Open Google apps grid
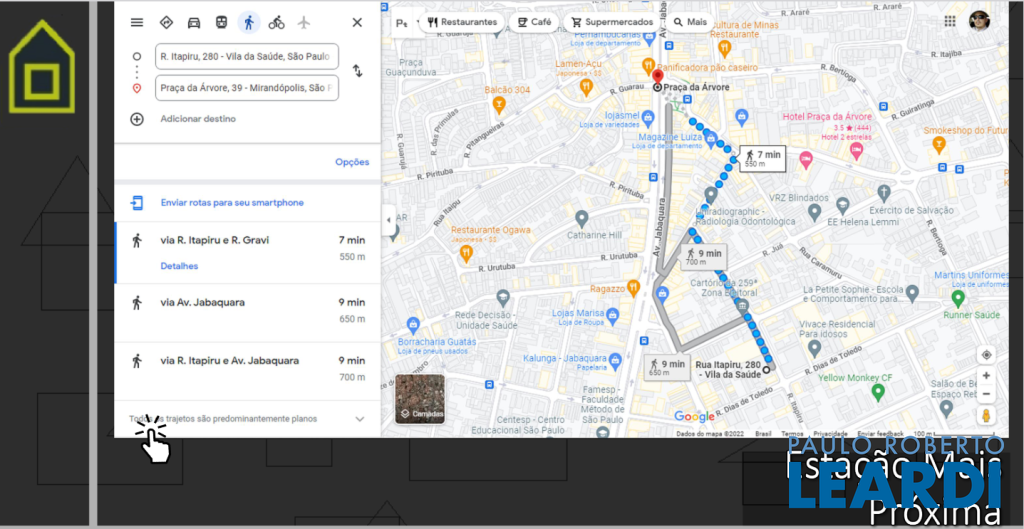This screenshot has width=1024, height=529. [950, 21]
